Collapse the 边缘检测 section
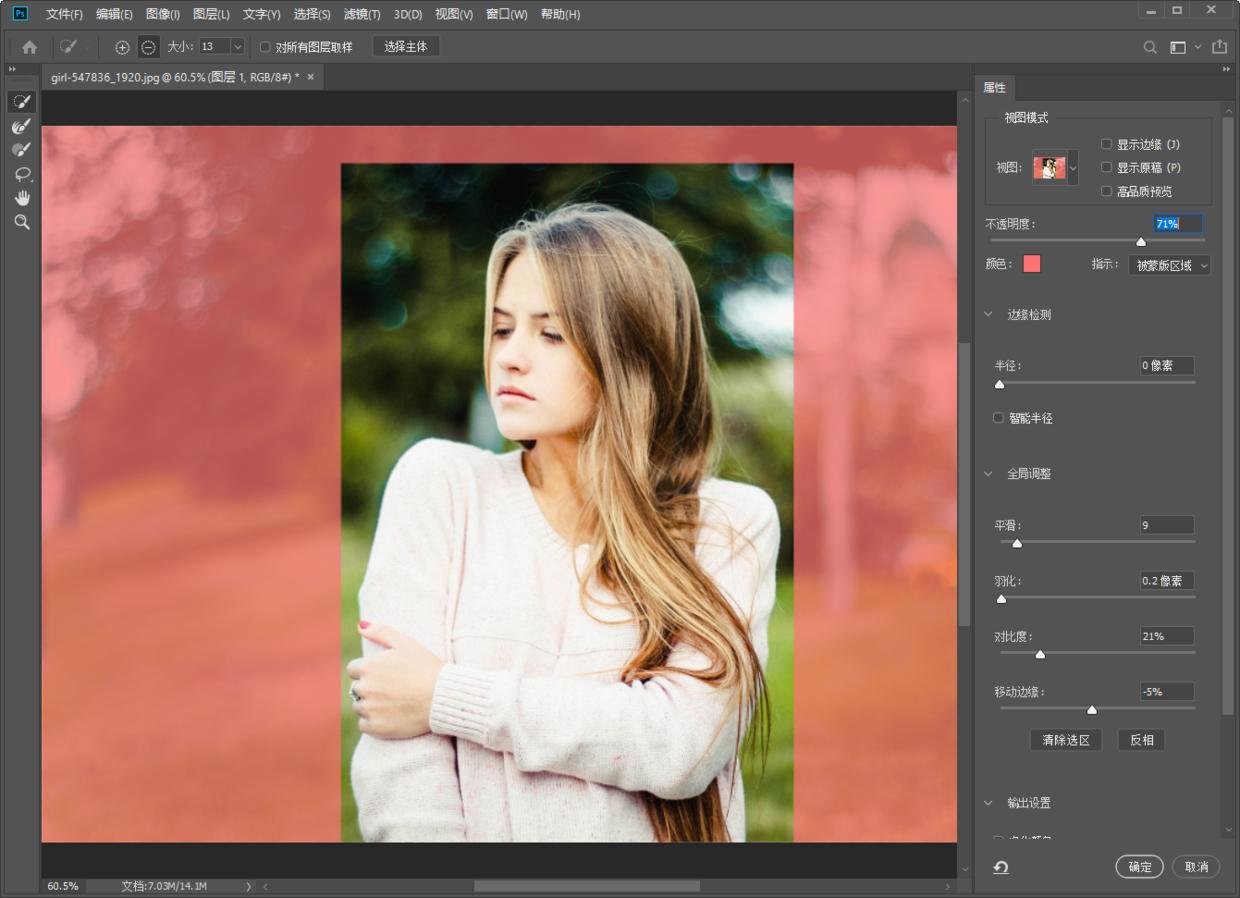The width and height of the screenshot is (1240, 898). 988,315
